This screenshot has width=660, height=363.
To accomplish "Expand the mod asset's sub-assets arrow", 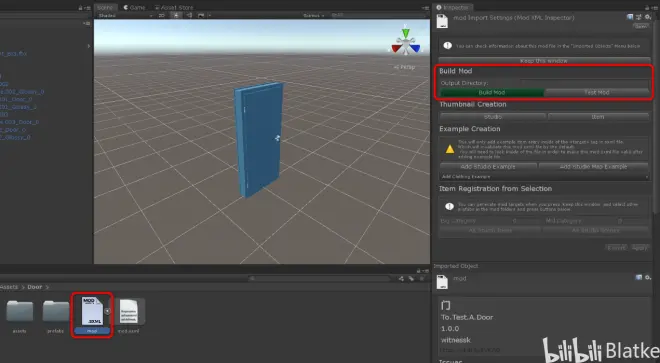I will coord(107,311).
